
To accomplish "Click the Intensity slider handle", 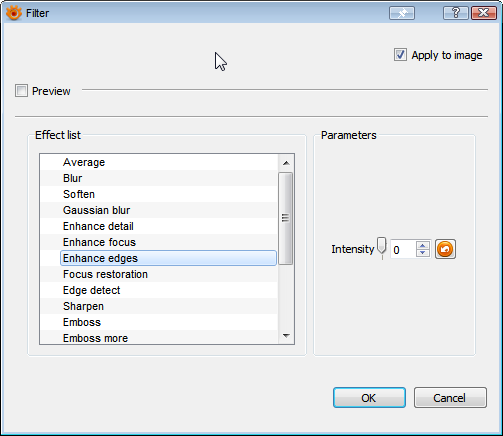I will (x=382, y=247).
